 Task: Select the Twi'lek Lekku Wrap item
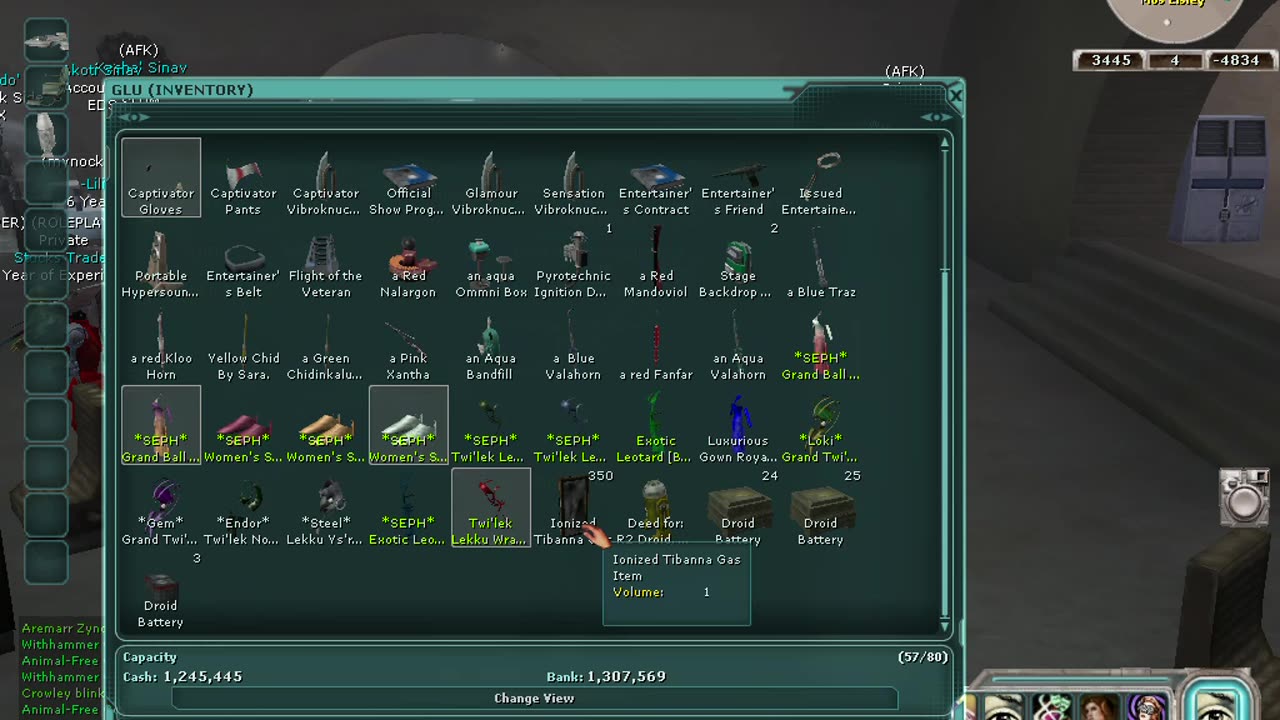click(x=490, y=508)
